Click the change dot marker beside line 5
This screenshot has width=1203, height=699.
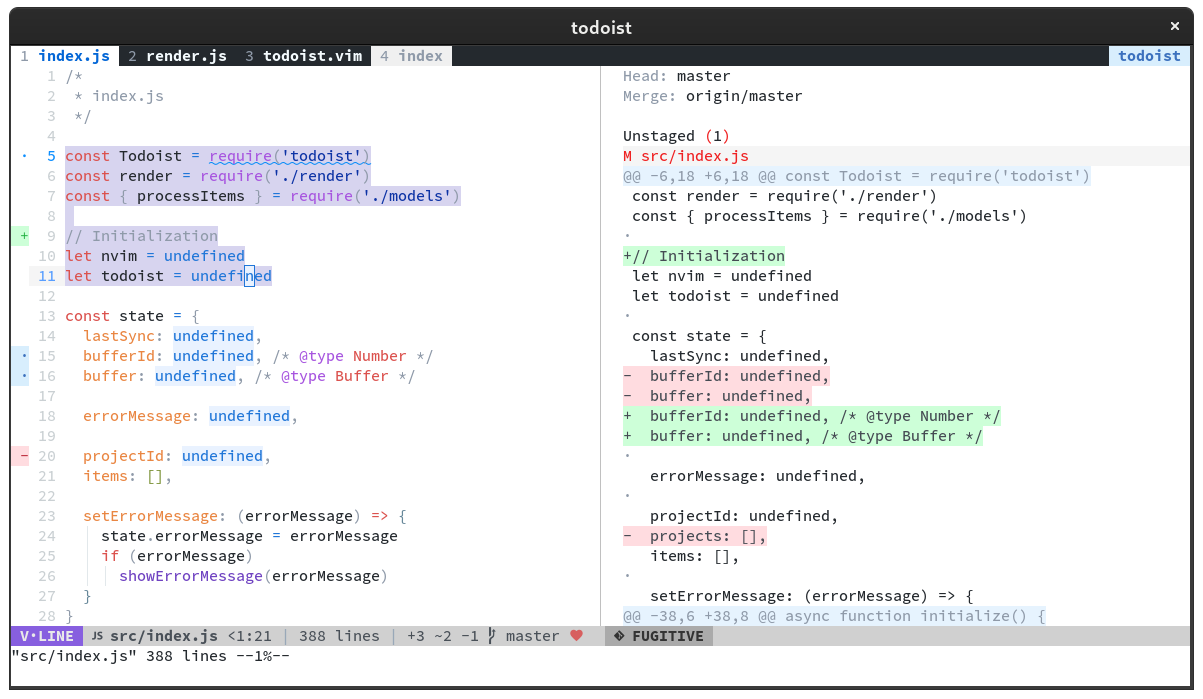pos(24,156)
